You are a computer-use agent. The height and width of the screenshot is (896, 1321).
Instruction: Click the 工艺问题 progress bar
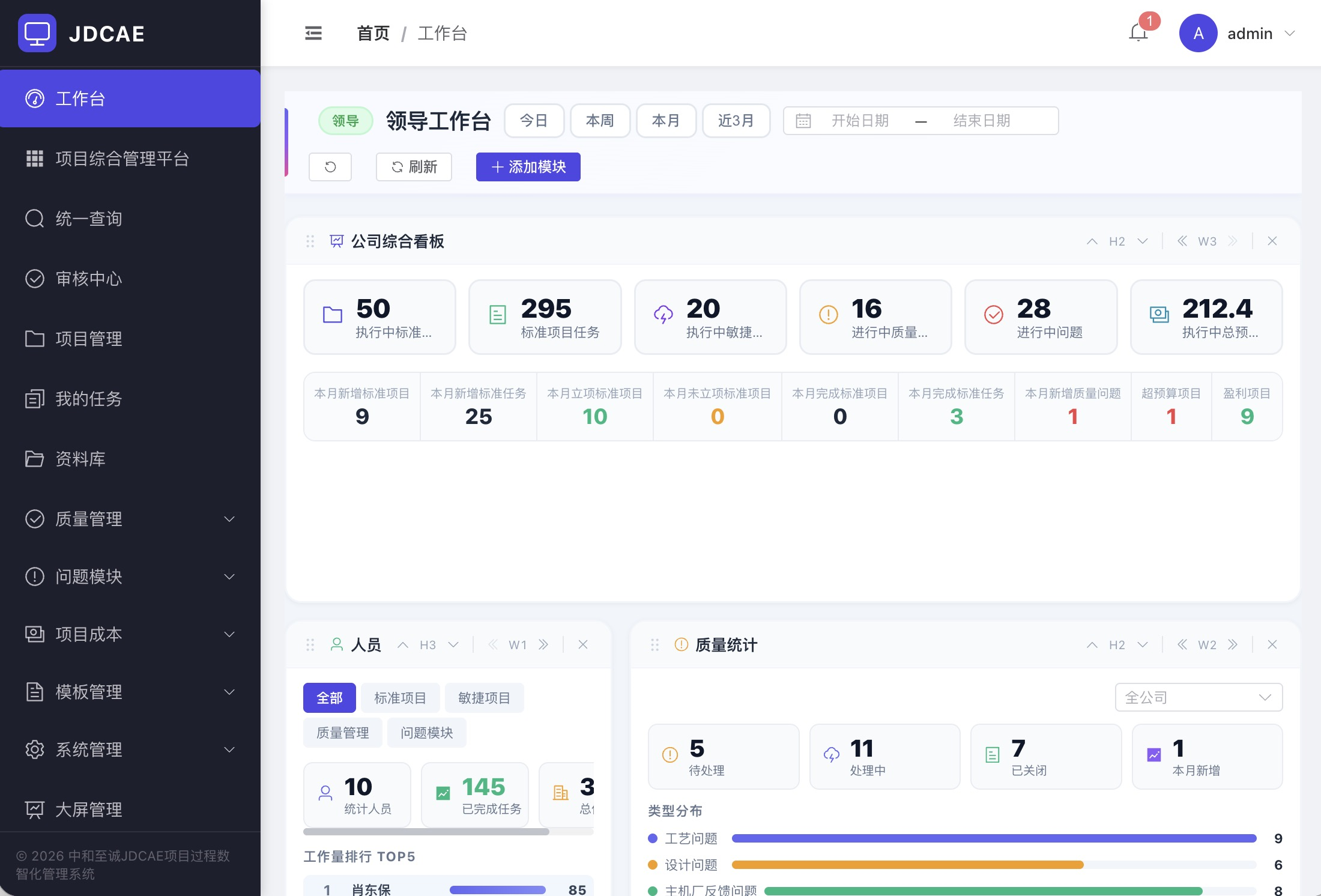pyautogui.click(x=994, y=838)
